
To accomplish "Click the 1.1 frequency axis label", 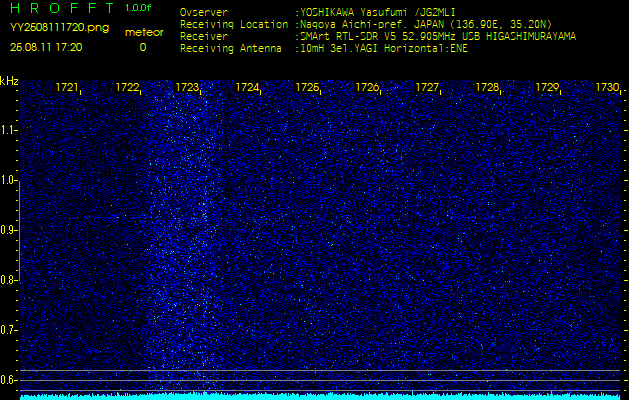I will click(6, 131).
